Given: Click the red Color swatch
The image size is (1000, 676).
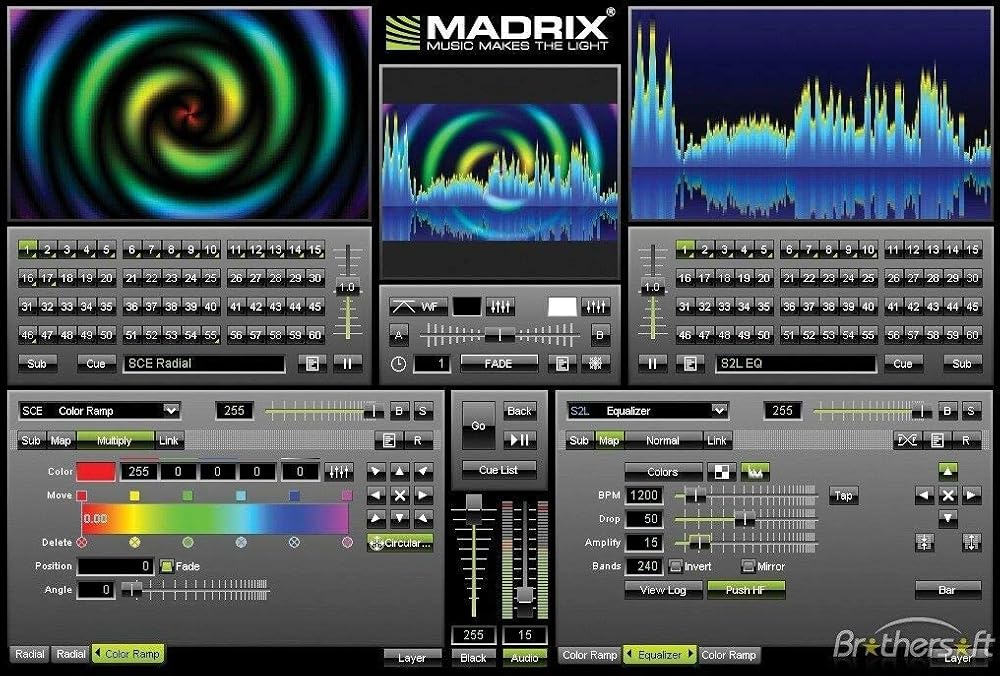Looking at the screenshot, I should [x=96, y=472].
